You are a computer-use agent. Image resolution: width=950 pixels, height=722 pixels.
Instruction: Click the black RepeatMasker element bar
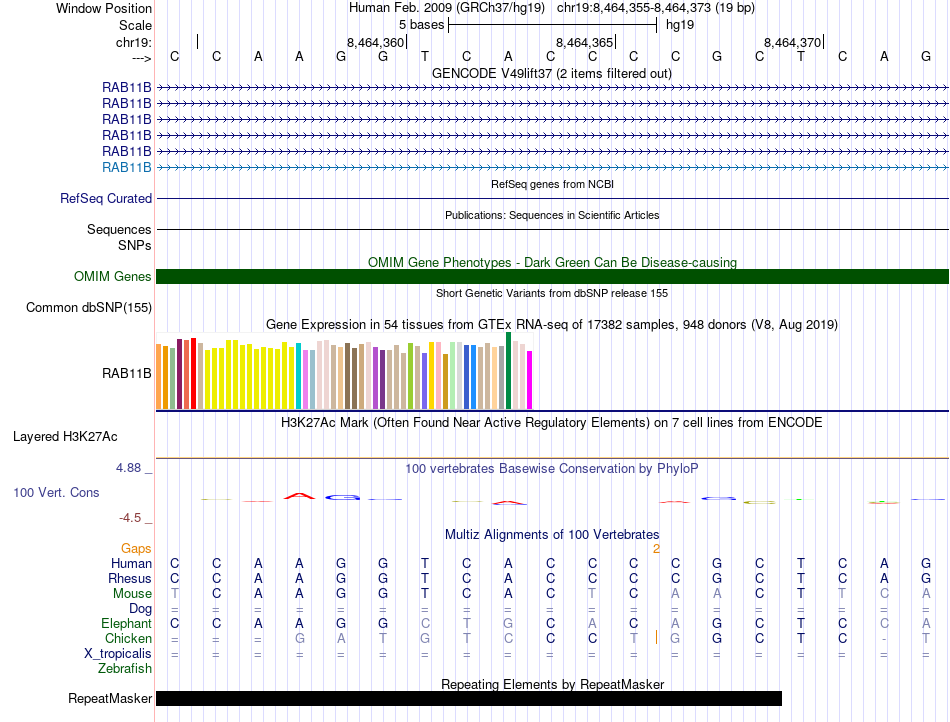(468, 698)
